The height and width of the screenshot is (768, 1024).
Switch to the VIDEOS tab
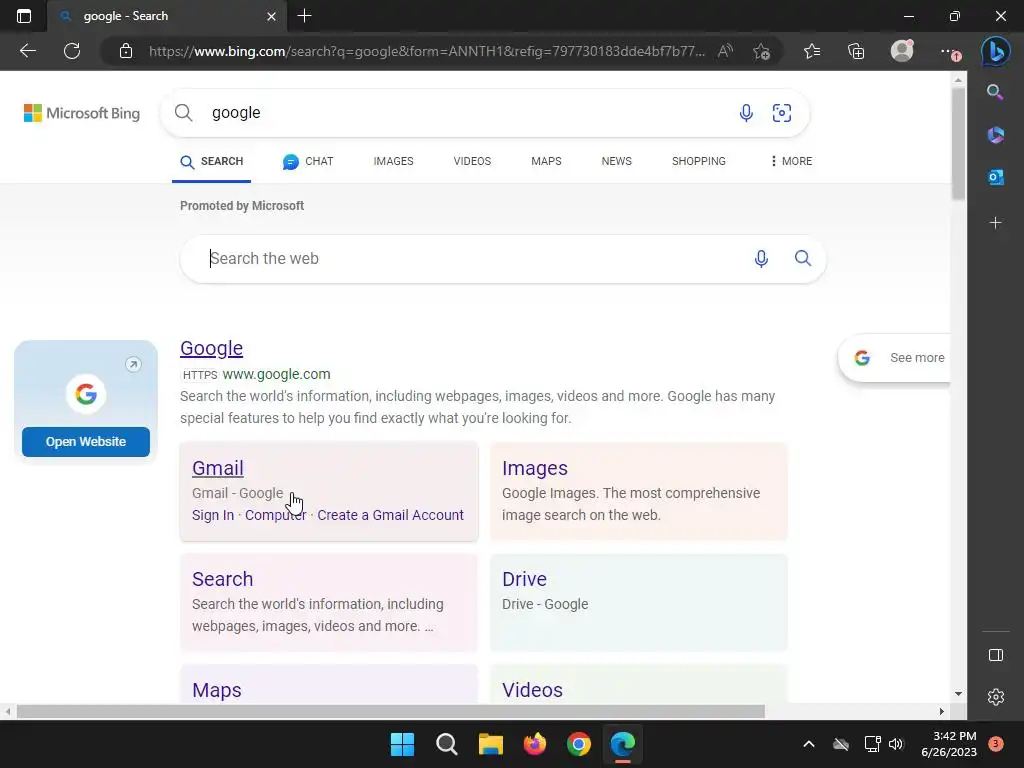click(x=472, y=161)
